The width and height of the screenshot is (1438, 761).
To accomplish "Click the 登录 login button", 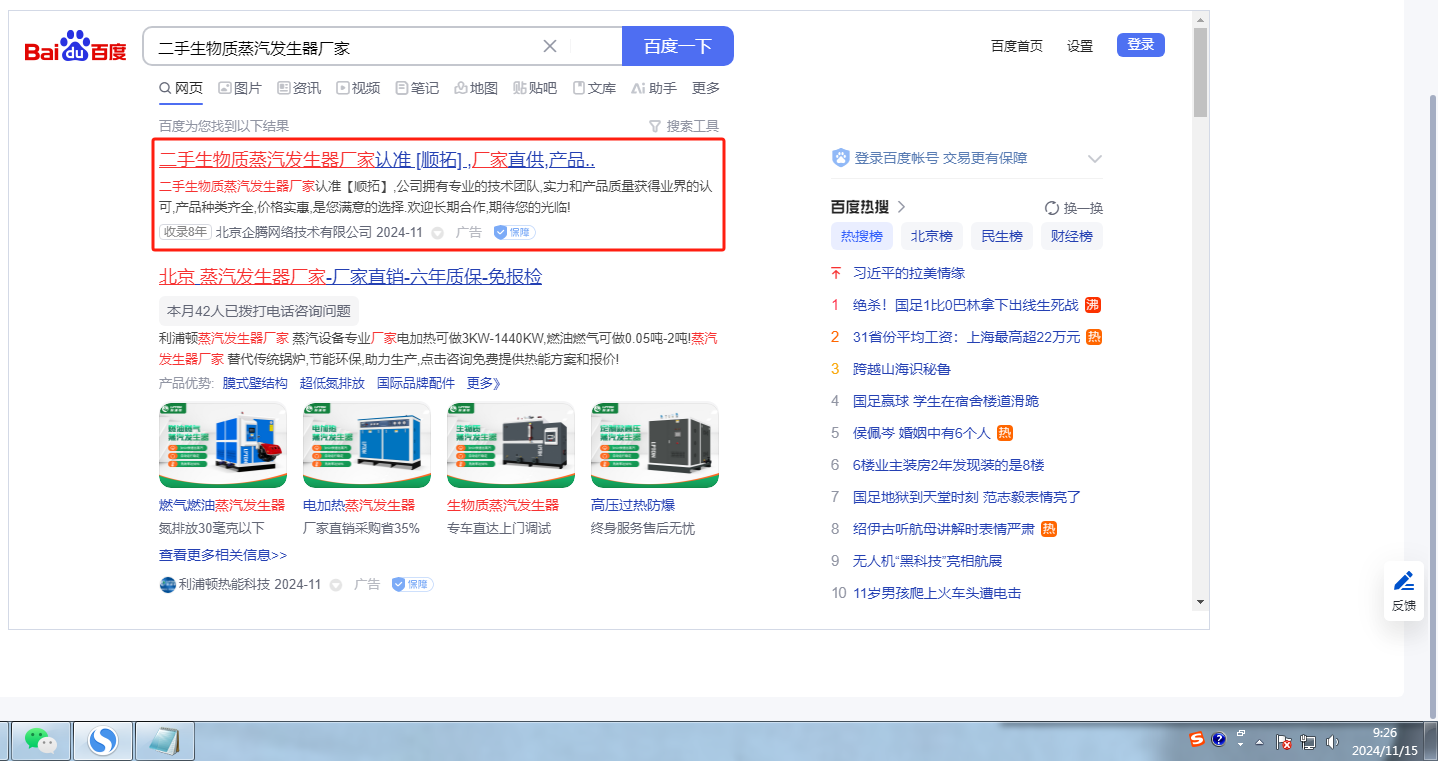I will tap(1141, 45).
